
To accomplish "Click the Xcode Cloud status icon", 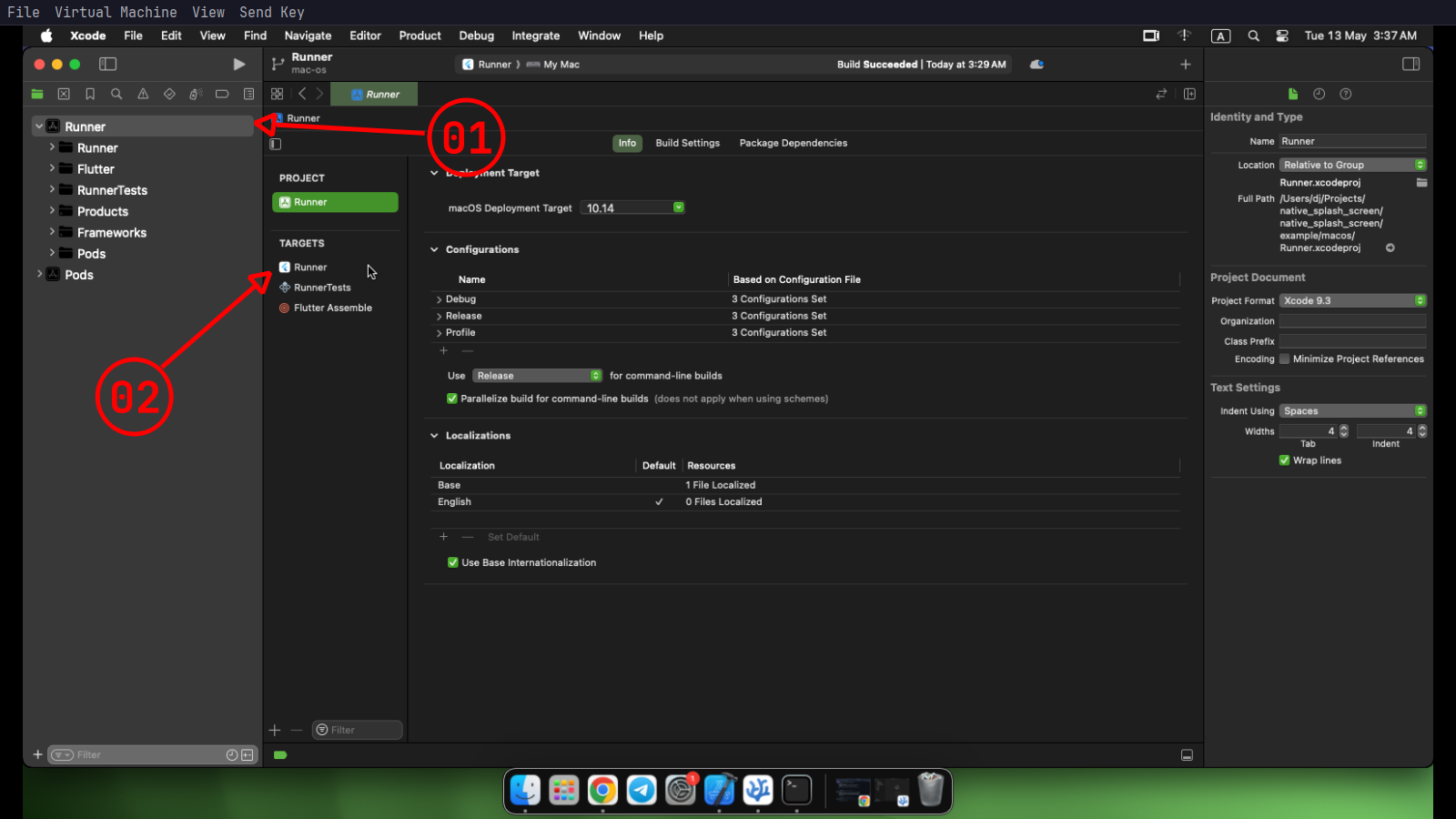I will pyautogui.click(x=1036, y=65).
